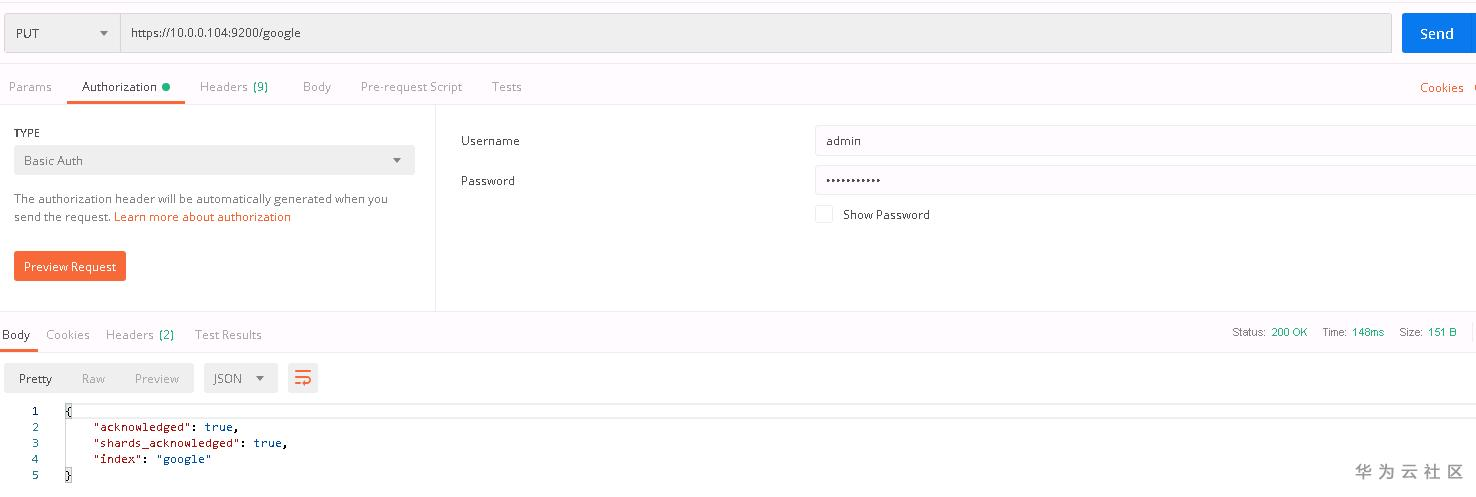Expand the Basic Auth type dropdown
1476x497 pixels.
214,160
